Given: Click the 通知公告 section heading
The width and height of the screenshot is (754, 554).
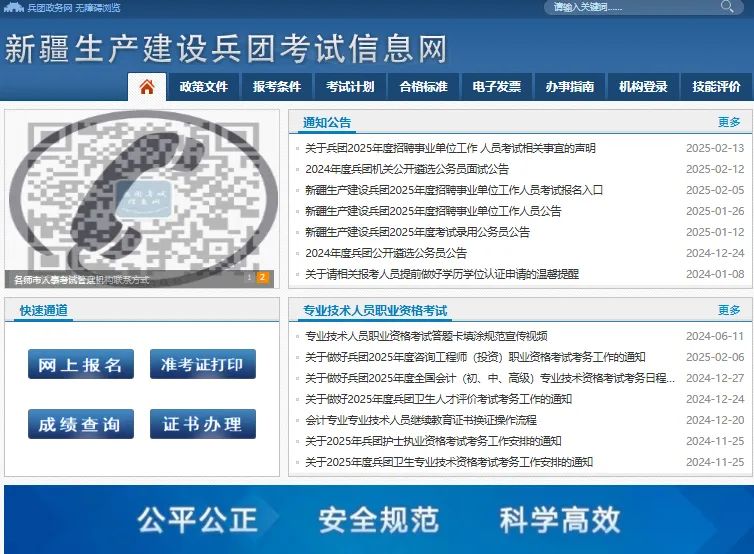Looking at the screenshot, I should pos(327,123).
